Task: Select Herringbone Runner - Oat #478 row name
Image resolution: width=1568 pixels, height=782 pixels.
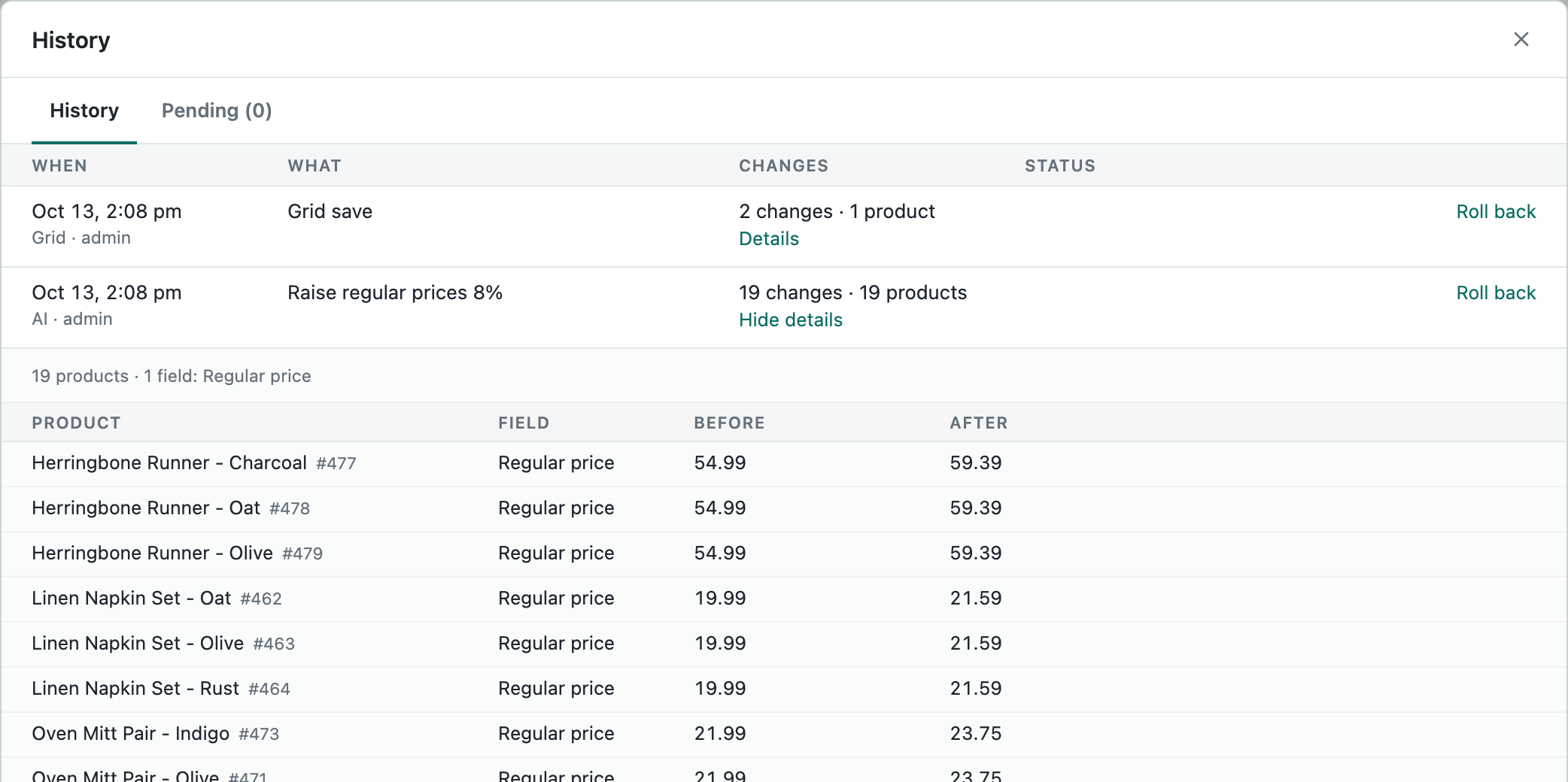Action: [x=171, y=508]
